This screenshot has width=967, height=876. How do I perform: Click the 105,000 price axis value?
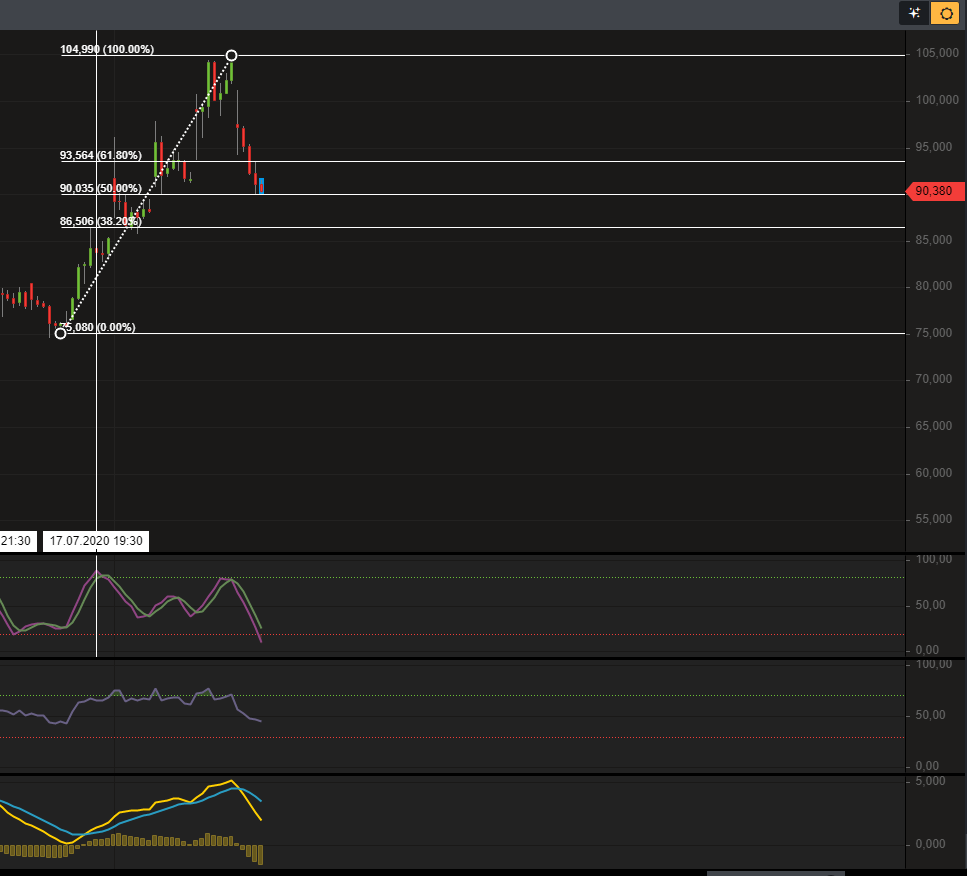click(x=937, y=53)
